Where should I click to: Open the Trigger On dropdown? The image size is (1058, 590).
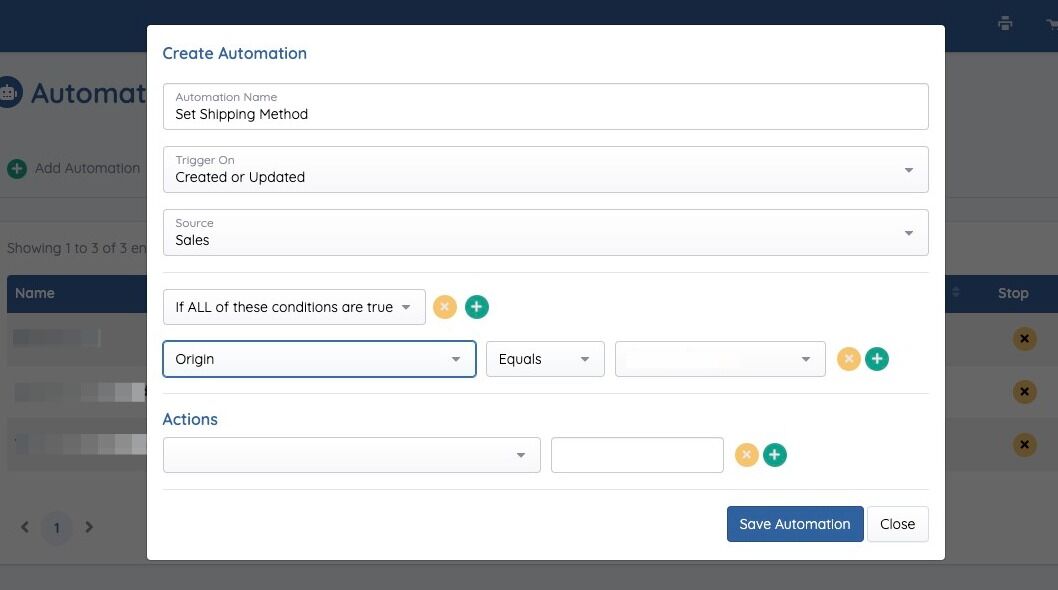545,170
